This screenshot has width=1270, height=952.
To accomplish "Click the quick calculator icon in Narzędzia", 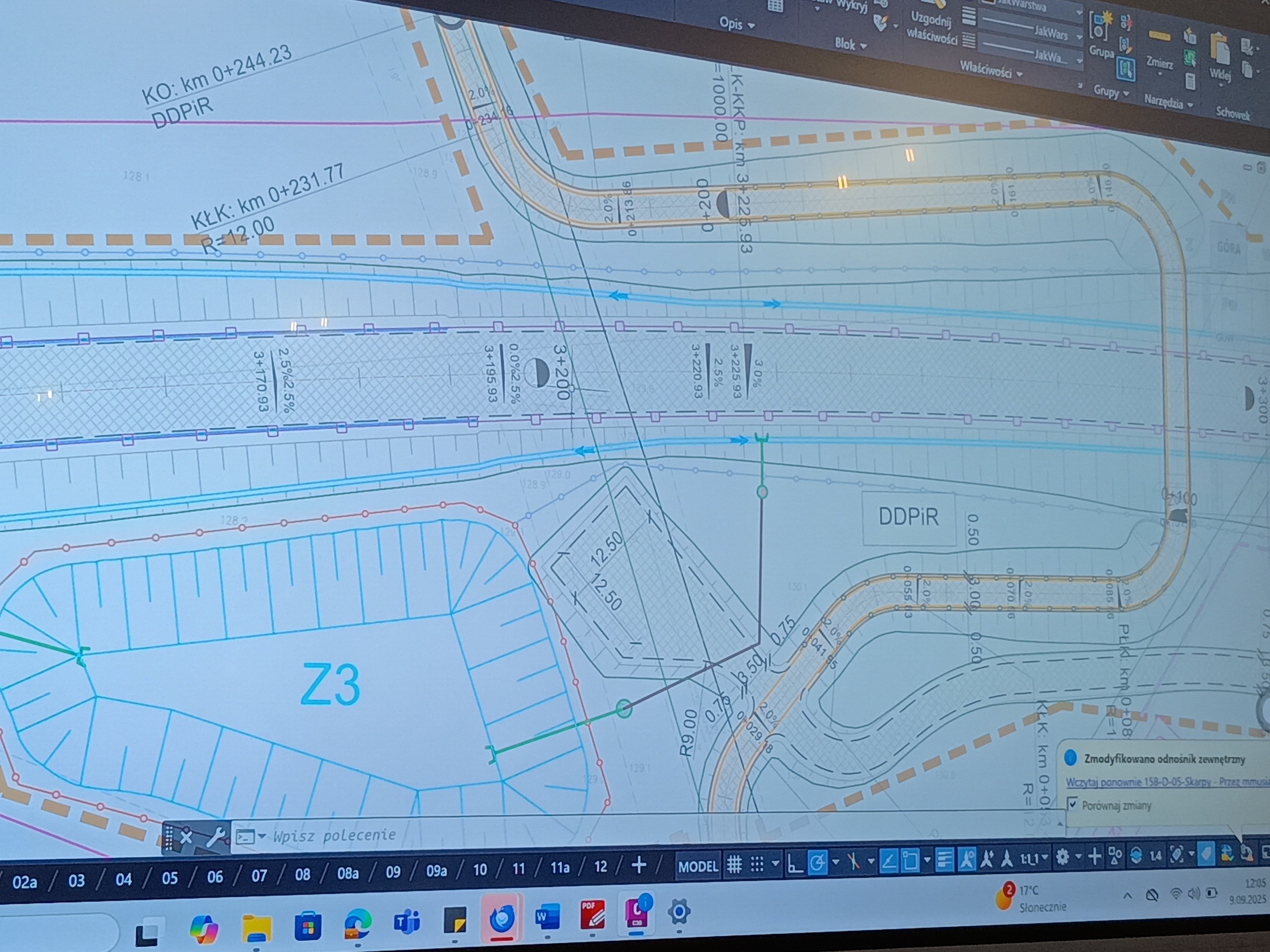I will coord(1190,82).
